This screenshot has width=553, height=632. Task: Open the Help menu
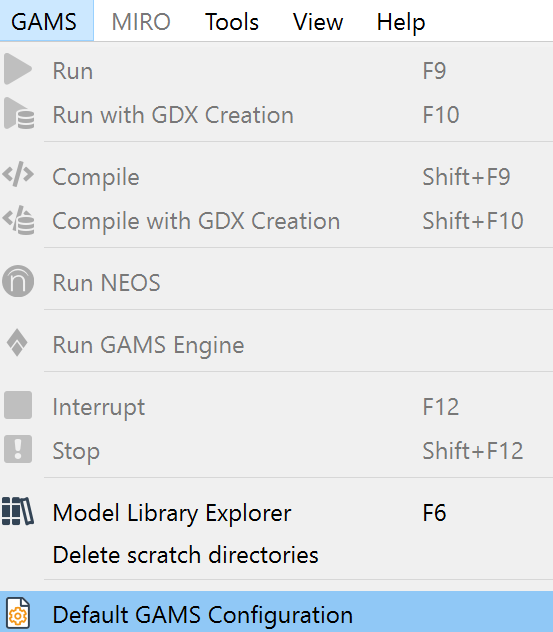tap(401, 21)
